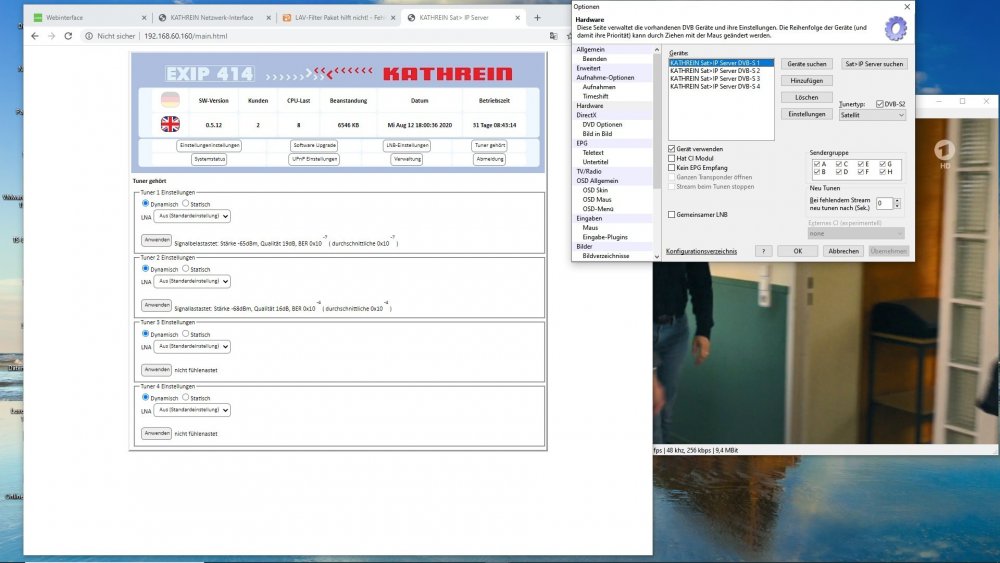The width and height of the screenshot is (1000, 563).
Task: Open the "Konfigurationsverzeichnis" link
Action: (701, 251)
